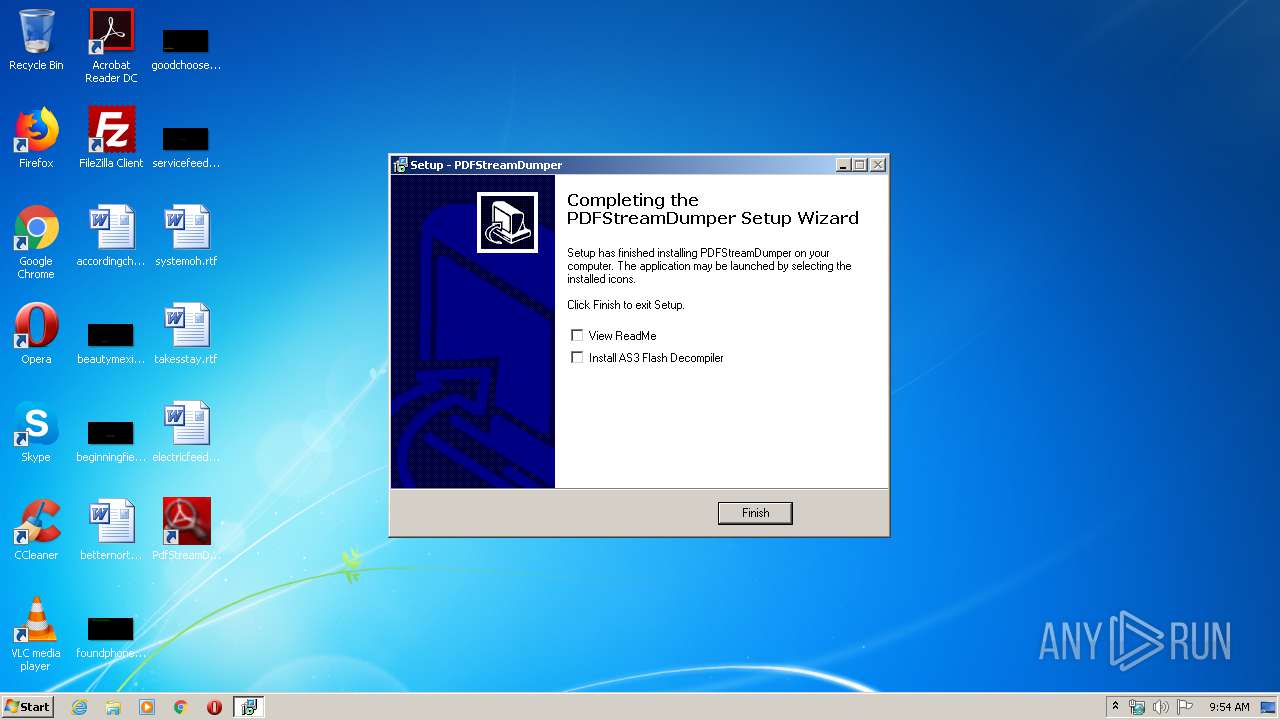This screenshot has width=1280, height=720.
Task: Launch the Firefox desktop shortcut
Action: click(36, 139)
